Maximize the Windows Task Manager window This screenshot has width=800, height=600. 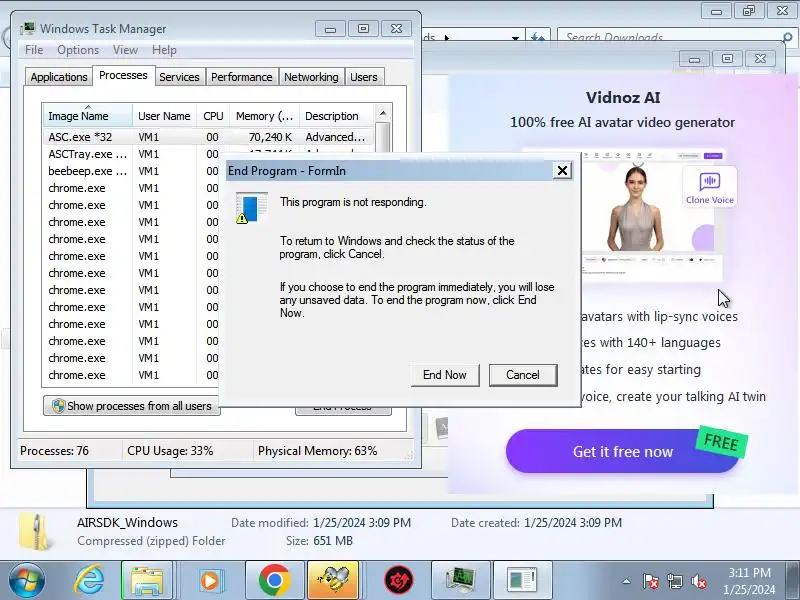(x=363, y=29)
